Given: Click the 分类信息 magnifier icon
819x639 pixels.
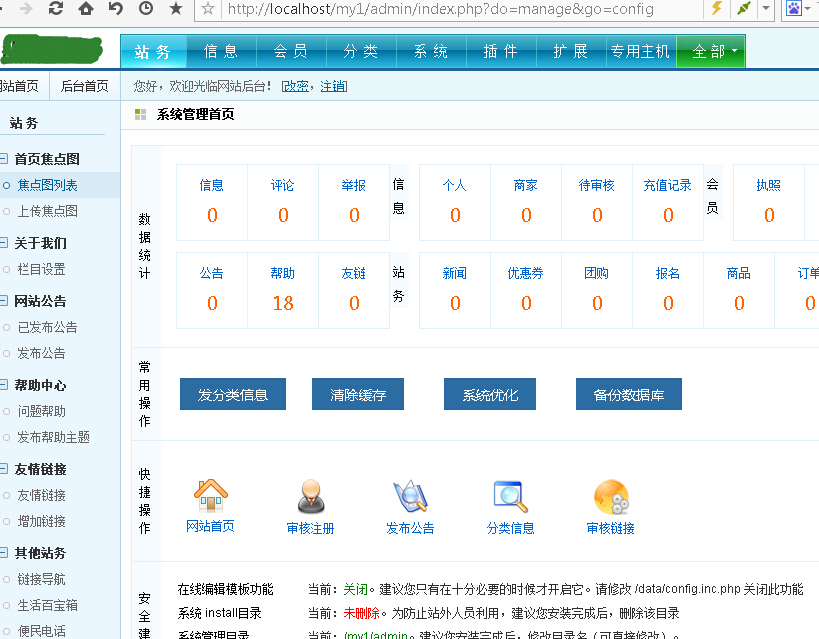Looking at the screenshot, I should click(510, 496).
